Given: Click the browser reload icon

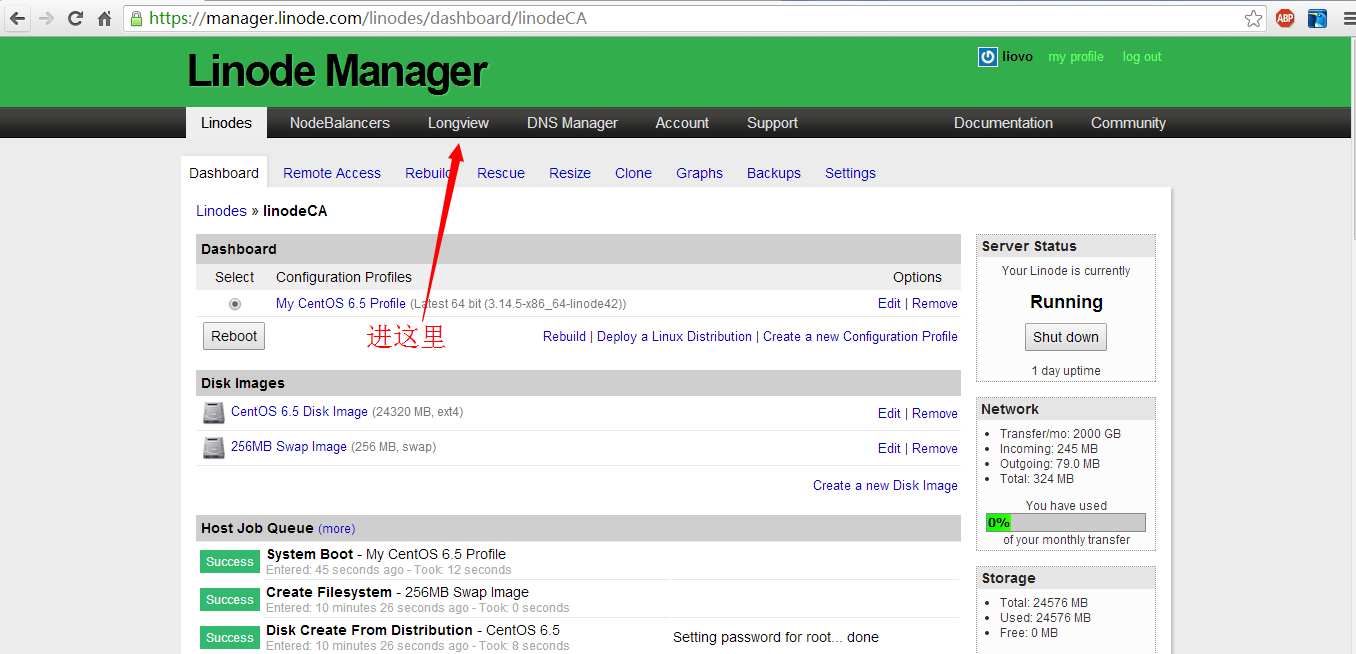Looking at the screenshot, I should [75, 18].
